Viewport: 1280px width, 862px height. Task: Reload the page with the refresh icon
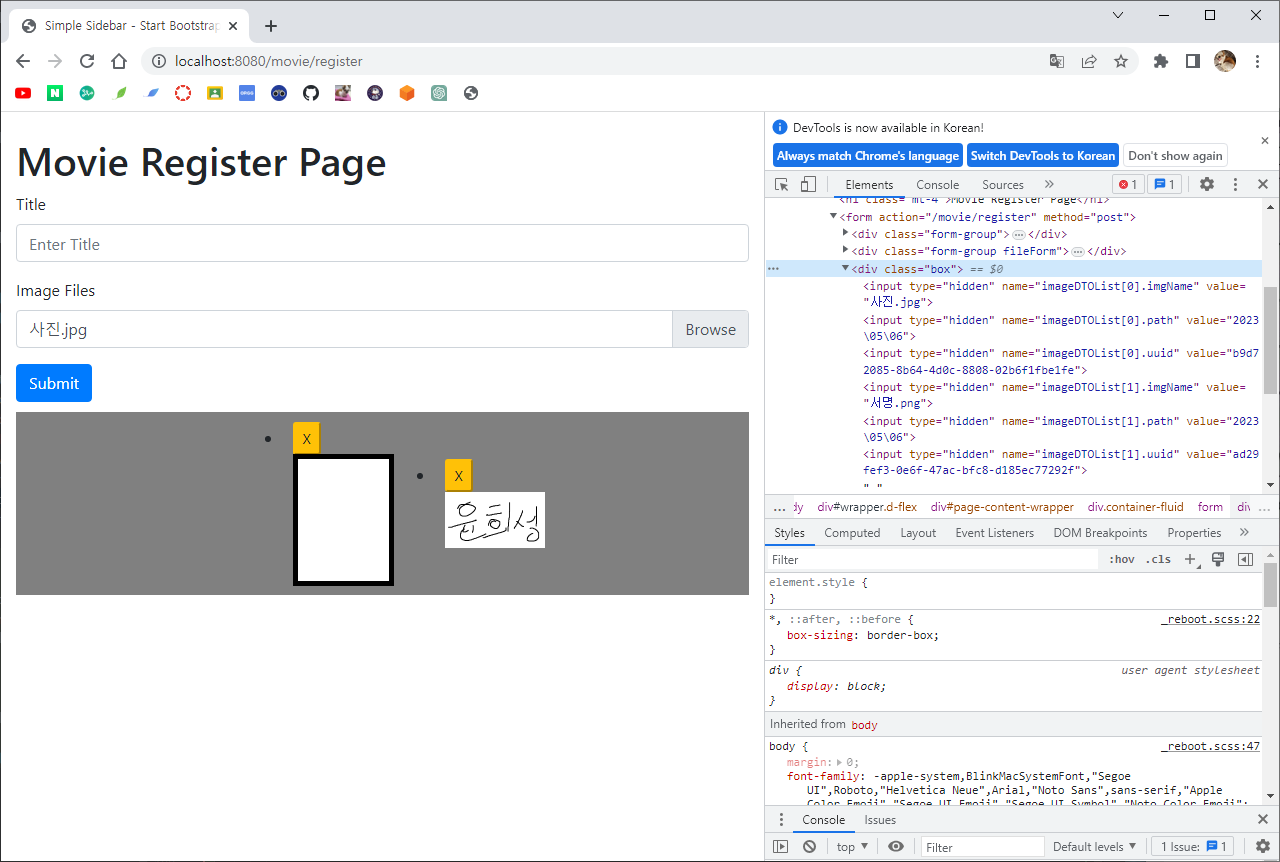pyautogui.click(x=87, y=61)
